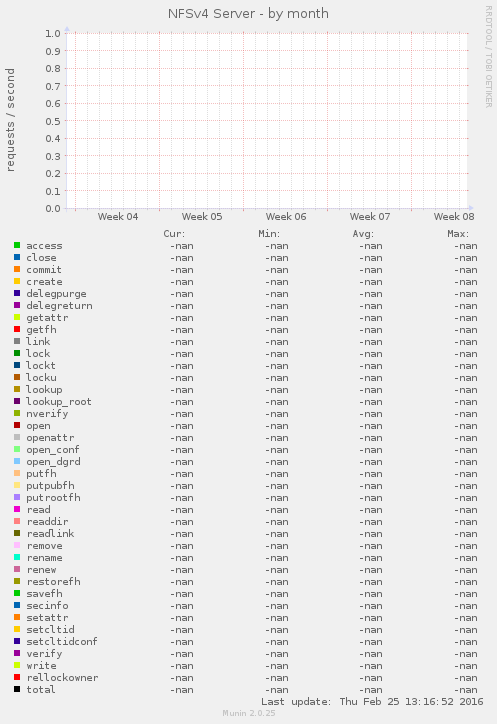Click the putpubfh legend label
Image resolution: width=497 pixels, height=724 pixels.
[50, 486]
